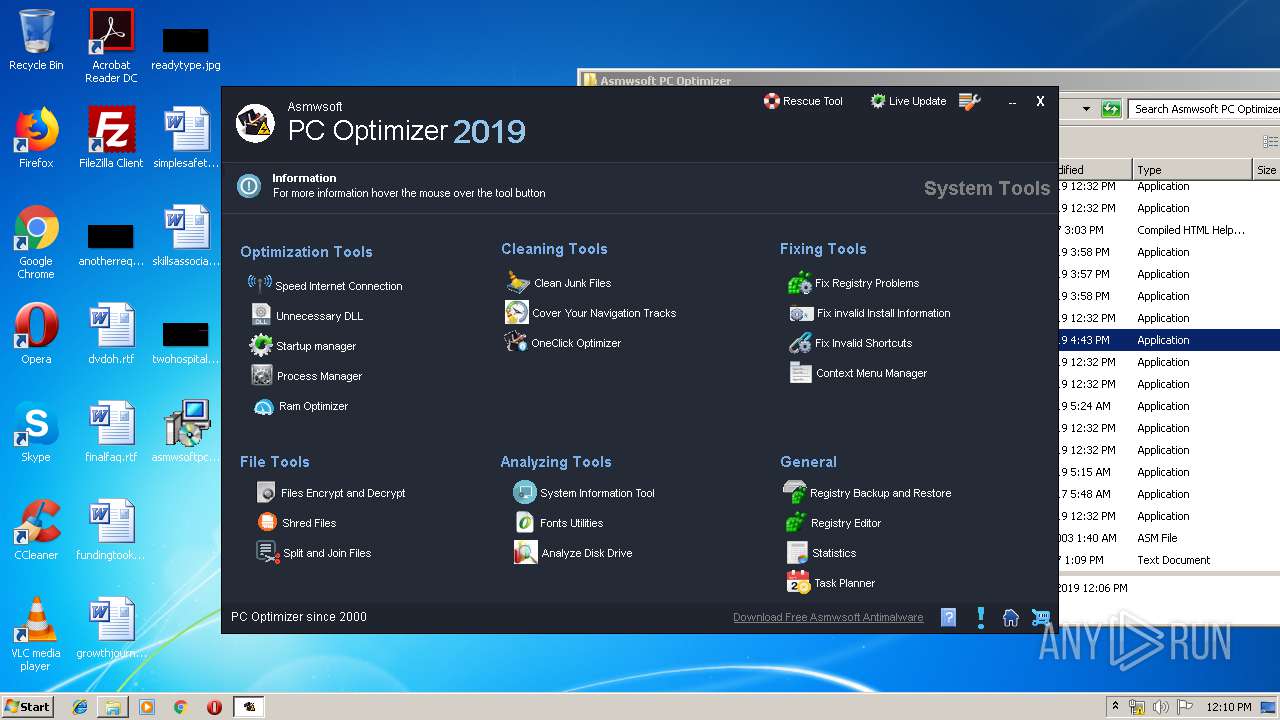The width and height of the screenshot is (1280, 720).
Task: Select the dvdoh.rtf desktop file
Action: (x=111, y=335)
